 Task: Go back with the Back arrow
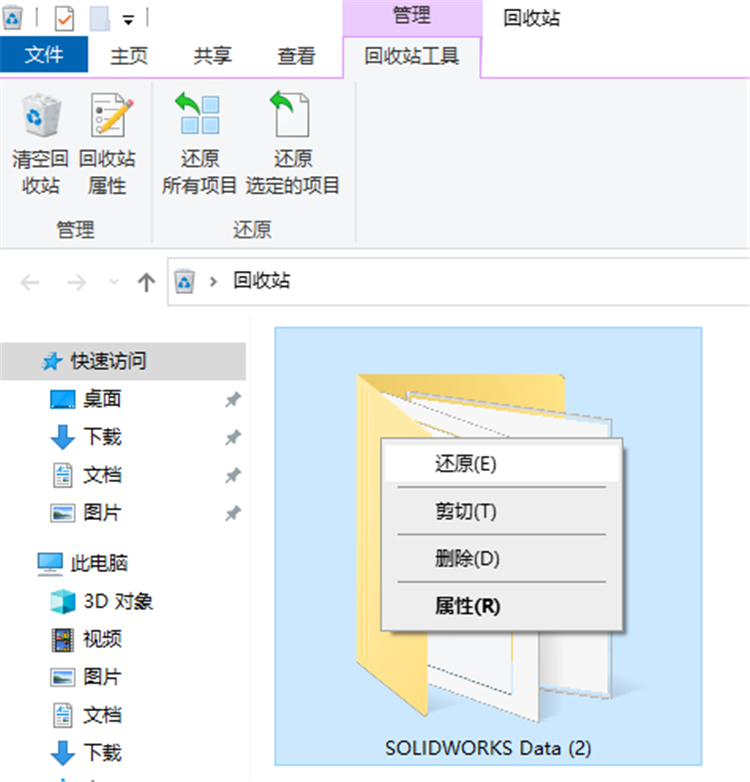(x=30, y=282)
